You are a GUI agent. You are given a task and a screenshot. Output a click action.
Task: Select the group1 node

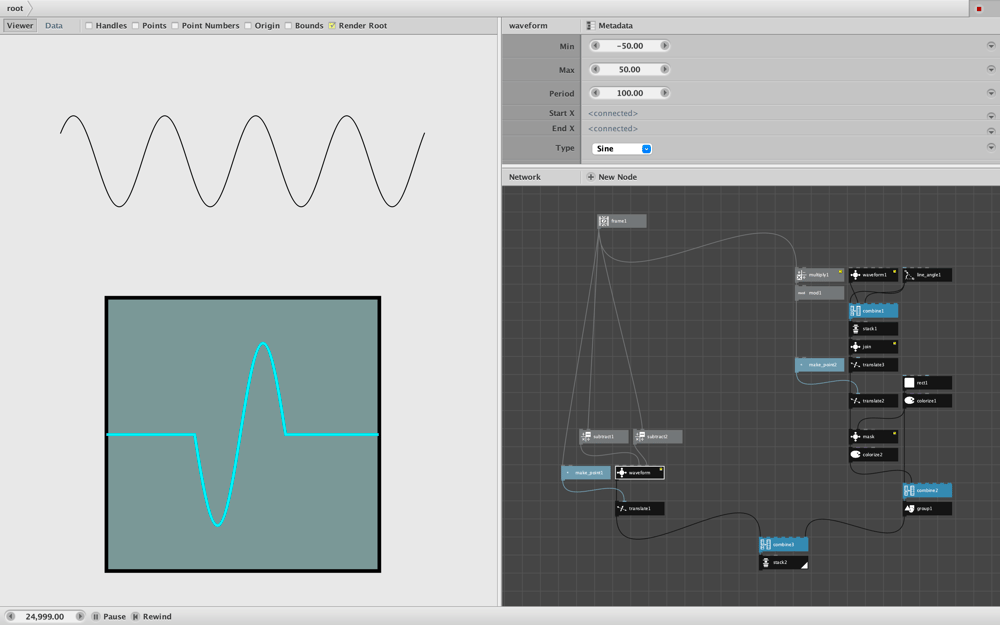927,508
